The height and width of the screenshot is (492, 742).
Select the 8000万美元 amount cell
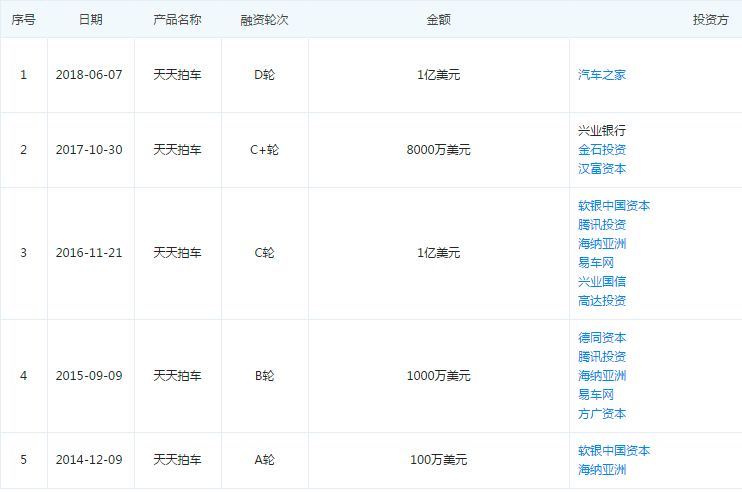[x=438, y=150]
